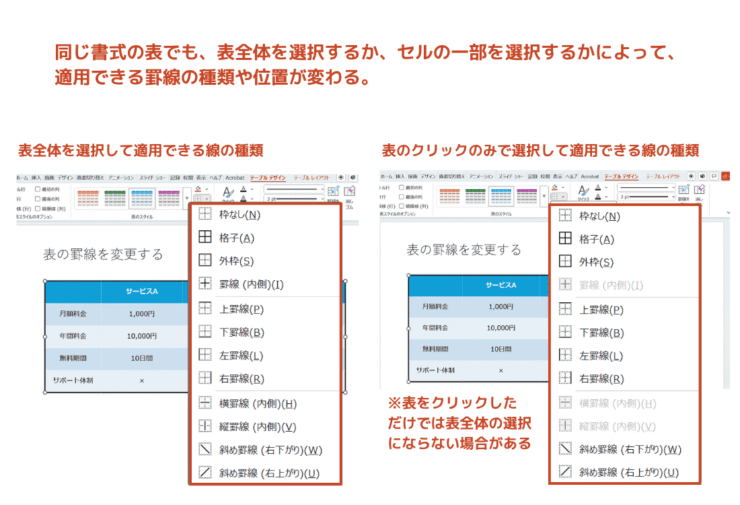The height and width of the screenshot is (505, 740).
Task: Click the 表の罫線を変更する title in the left slide
Action: pos(103,254)
